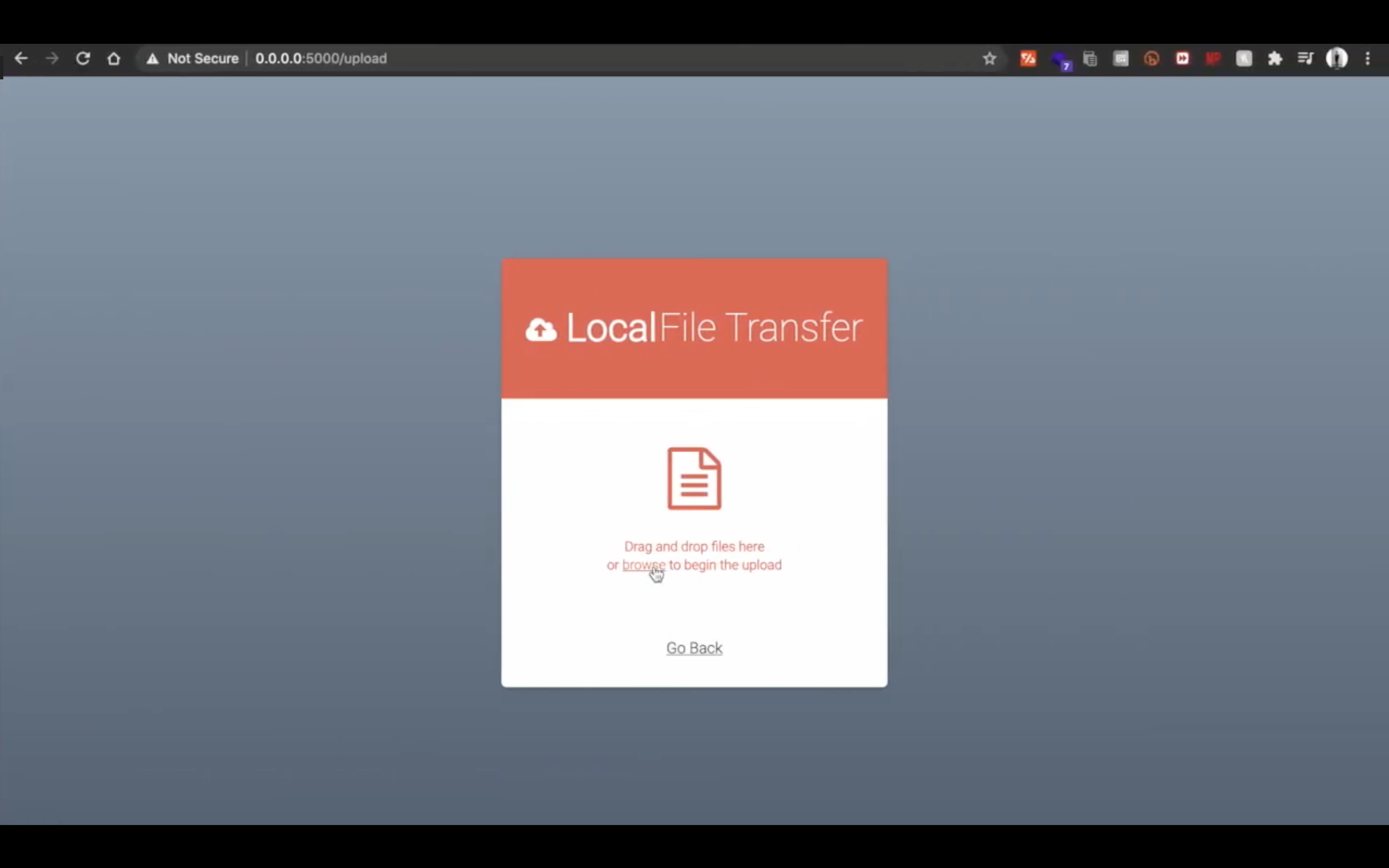Click the red document icon drop zone
This screenshot has height=868, width=1389.
(x=694, y=478)
